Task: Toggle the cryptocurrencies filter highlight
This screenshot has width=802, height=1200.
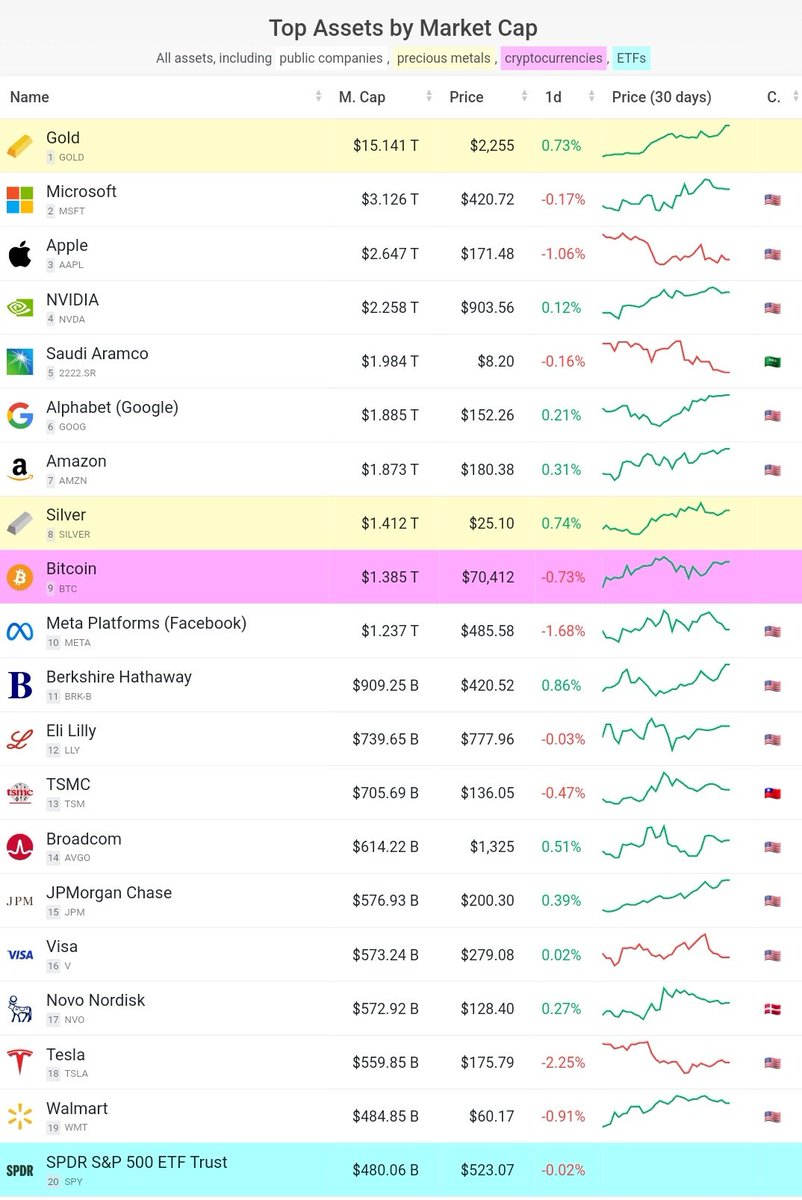Action: tap(553, 59)
